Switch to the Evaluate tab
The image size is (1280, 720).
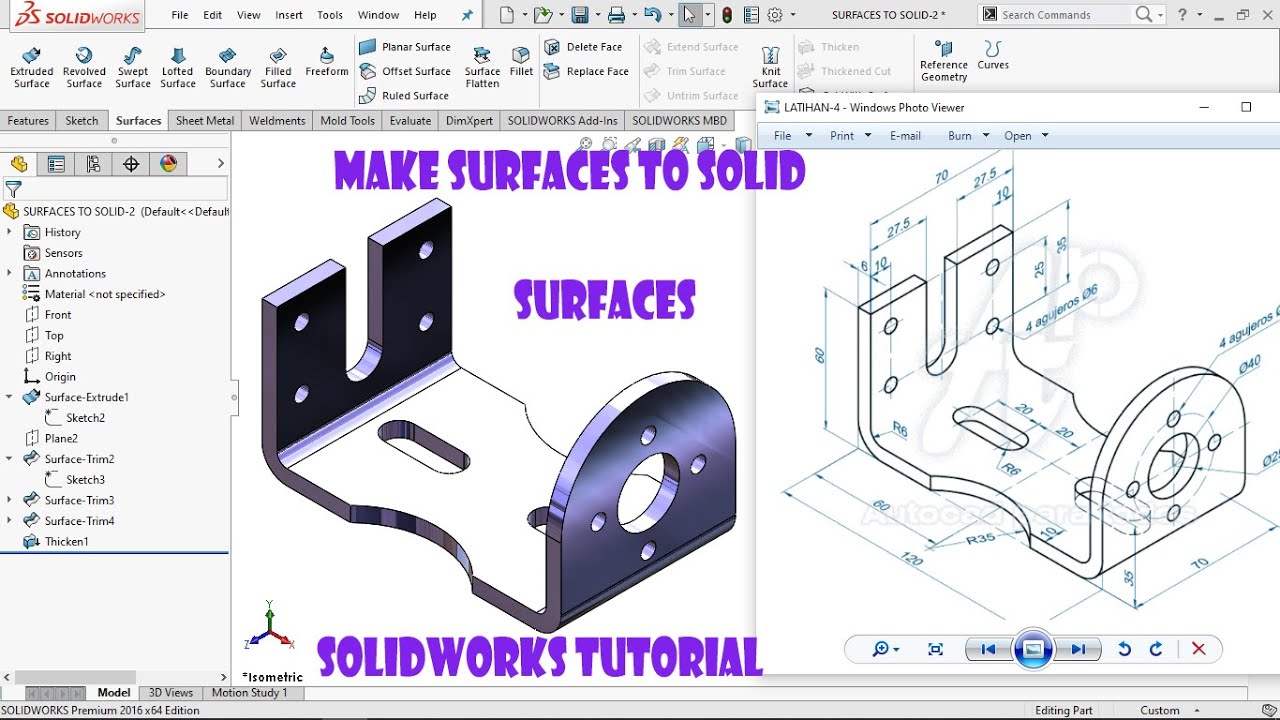coord(410,121)
